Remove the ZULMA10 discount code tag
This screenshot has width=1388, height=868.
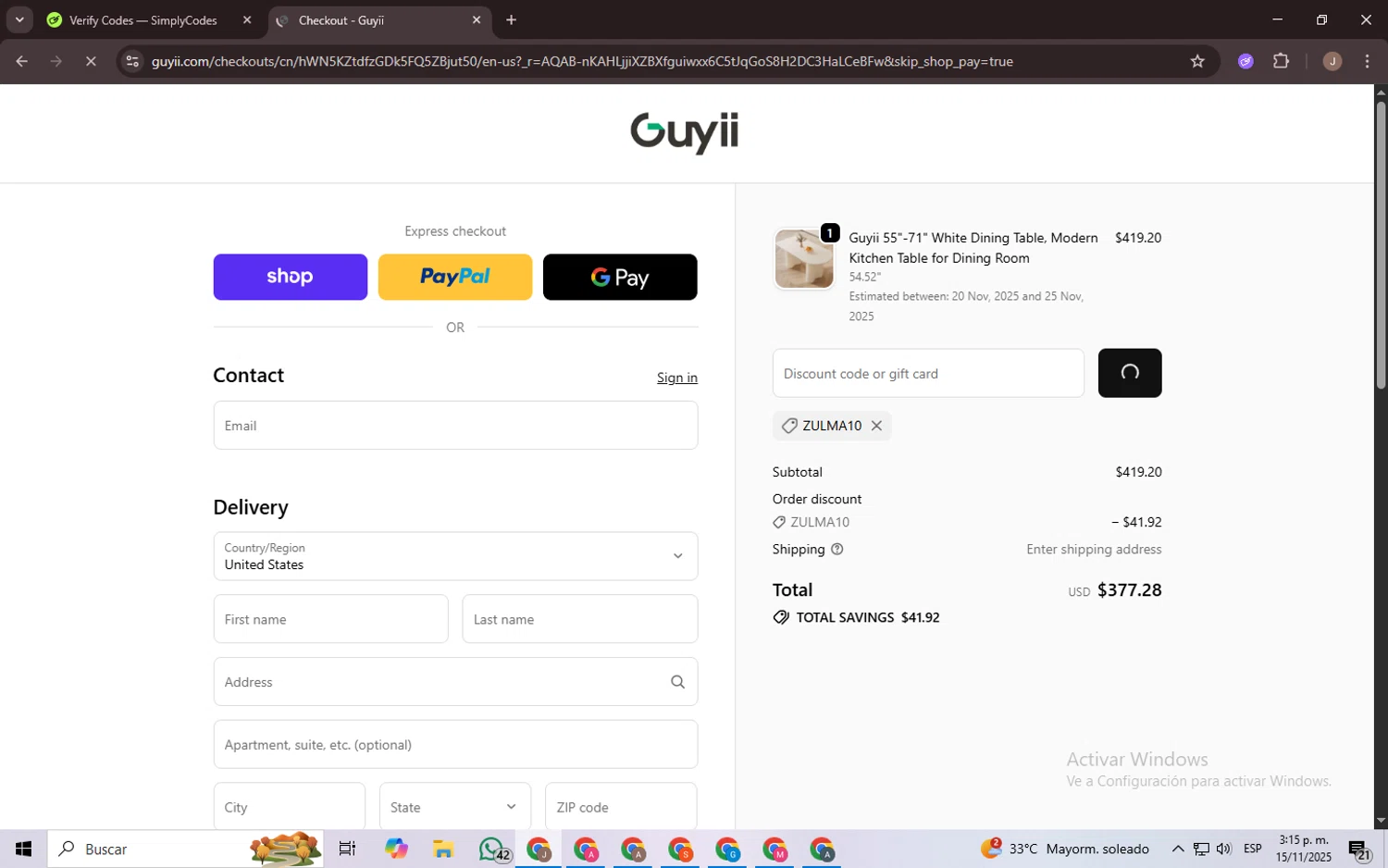pos(876,426)
